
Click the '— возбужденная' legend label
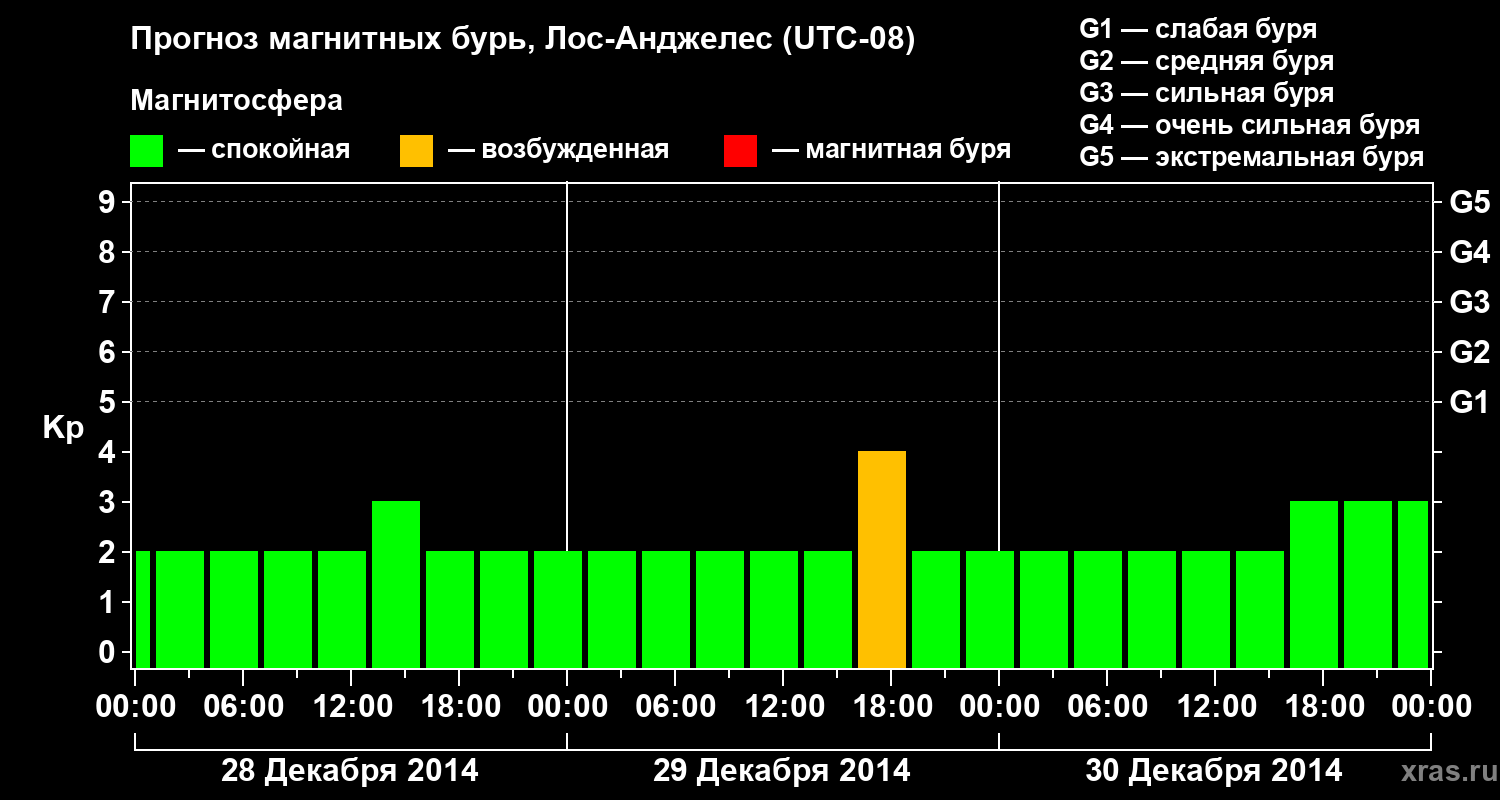(558, 151)
